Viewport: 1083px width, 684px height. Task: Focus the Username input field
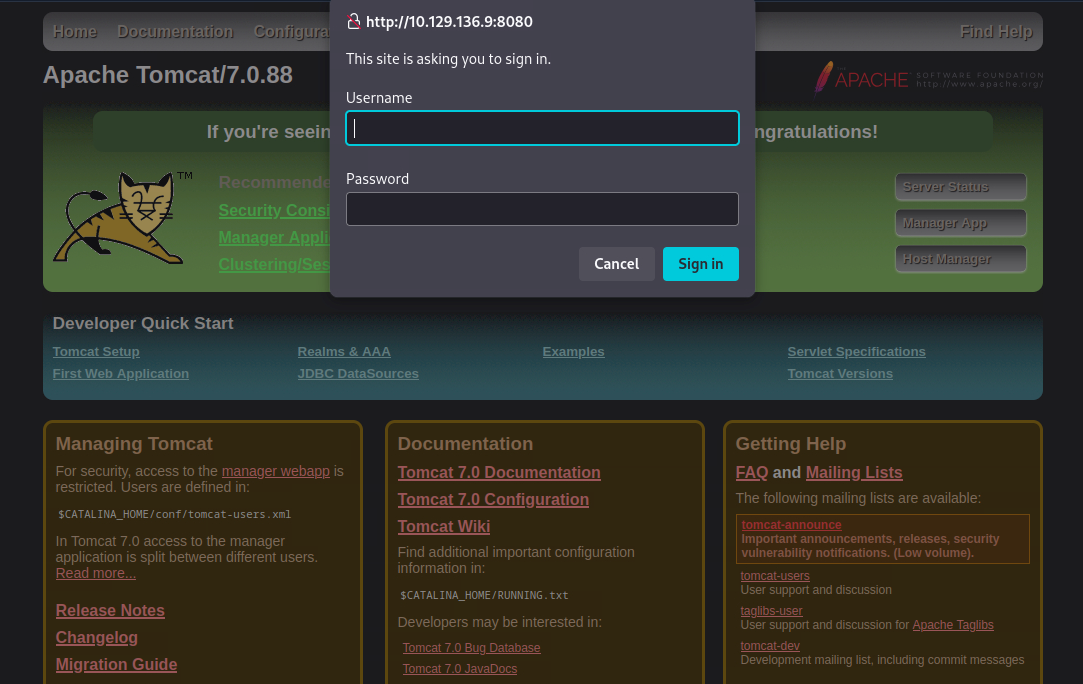[542, 128]
